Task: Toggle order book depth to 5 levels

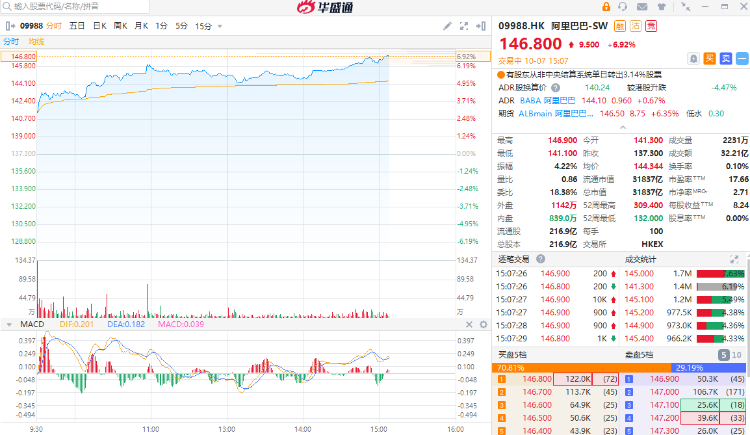Action: [723, 355]
